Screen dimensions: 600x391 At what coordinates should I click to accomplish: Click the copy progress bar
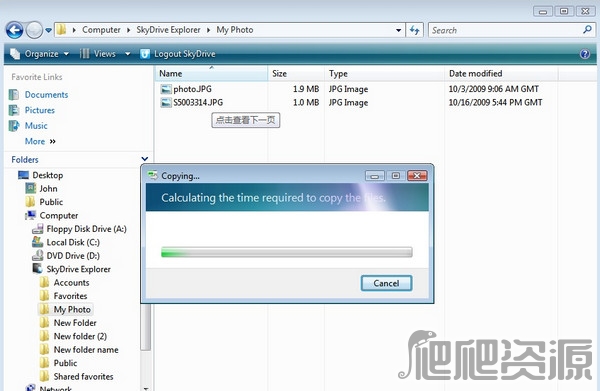coord(287,252)
